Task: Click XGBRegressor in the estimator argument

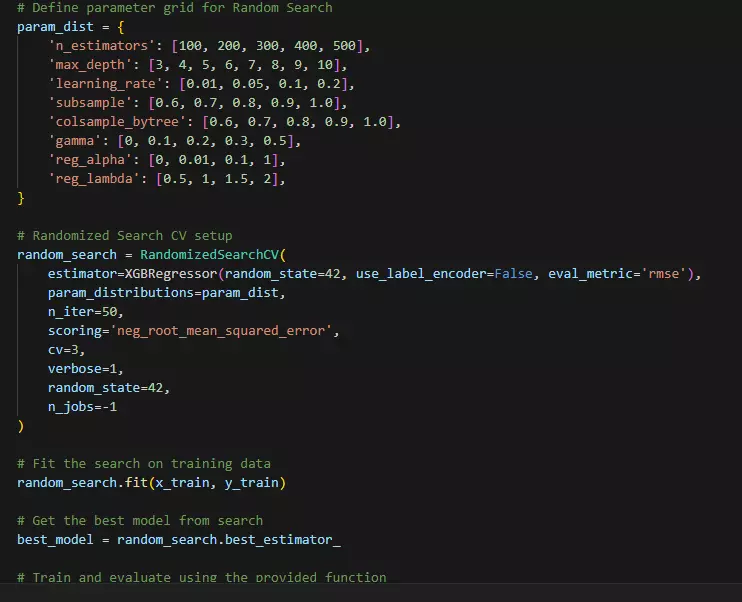Action: (171, 274)
